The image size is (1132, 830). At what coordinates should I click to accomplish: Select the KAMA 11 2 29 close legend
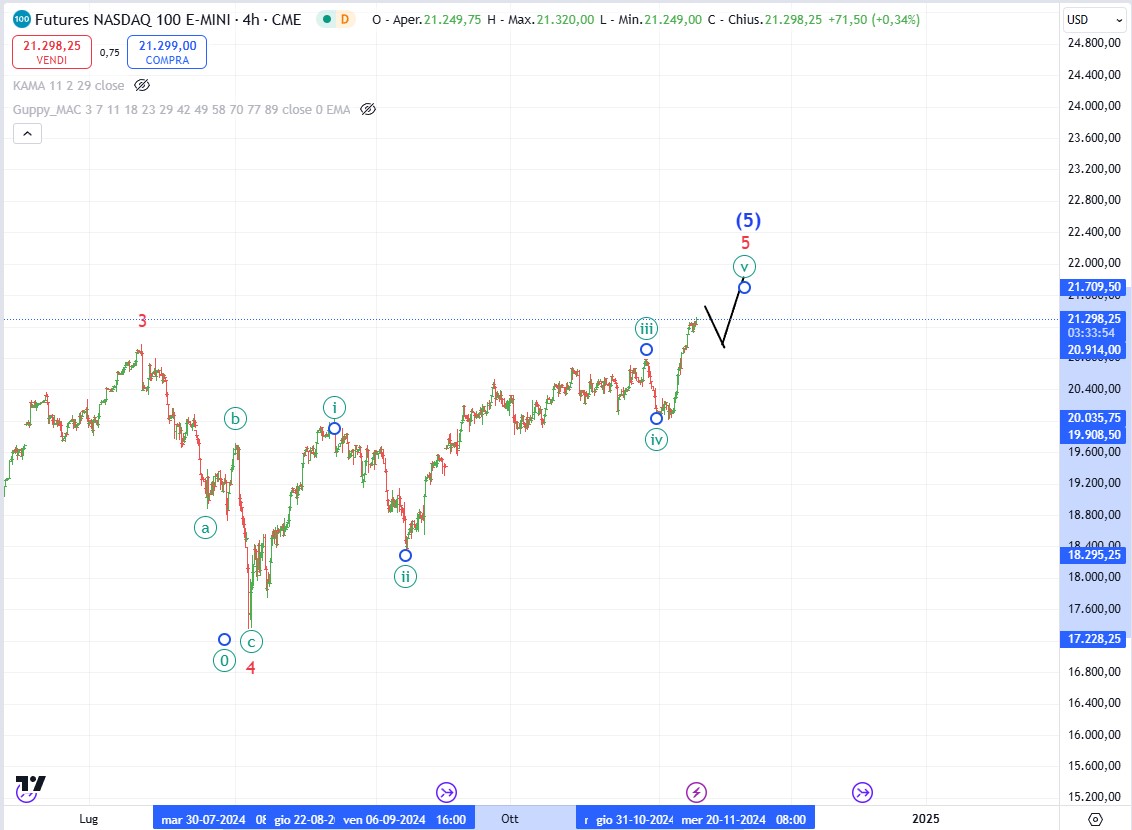pos(69,85)
